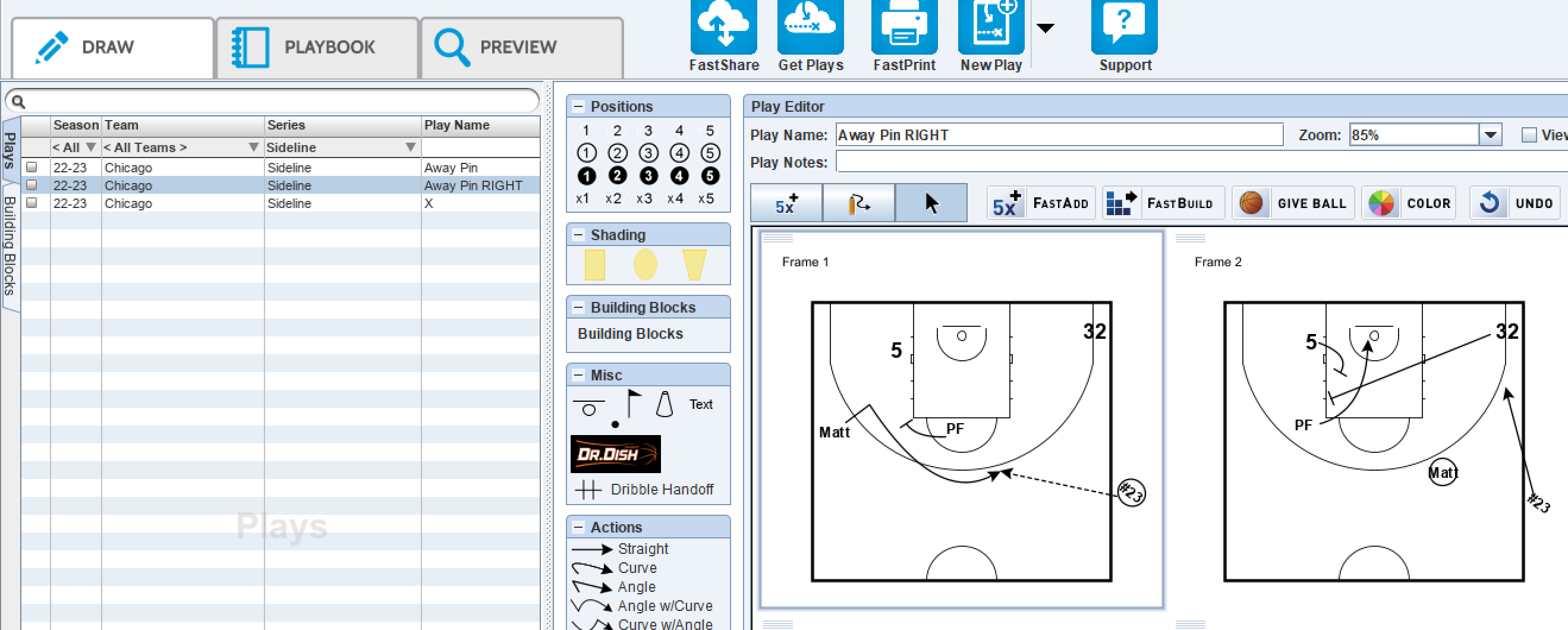Collapse the Misc panel
The image size is (1568, 630).
pyautogui.click(x=578, y=375)
